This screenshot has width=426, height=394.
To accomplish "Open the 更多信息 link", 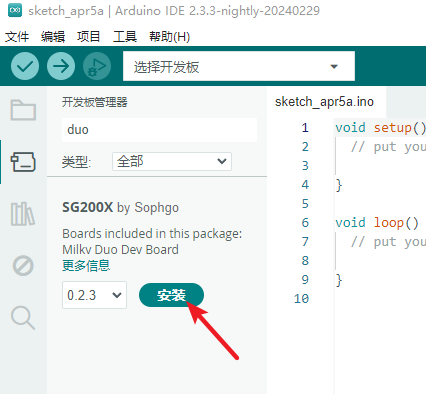I will tap(86, 266).
